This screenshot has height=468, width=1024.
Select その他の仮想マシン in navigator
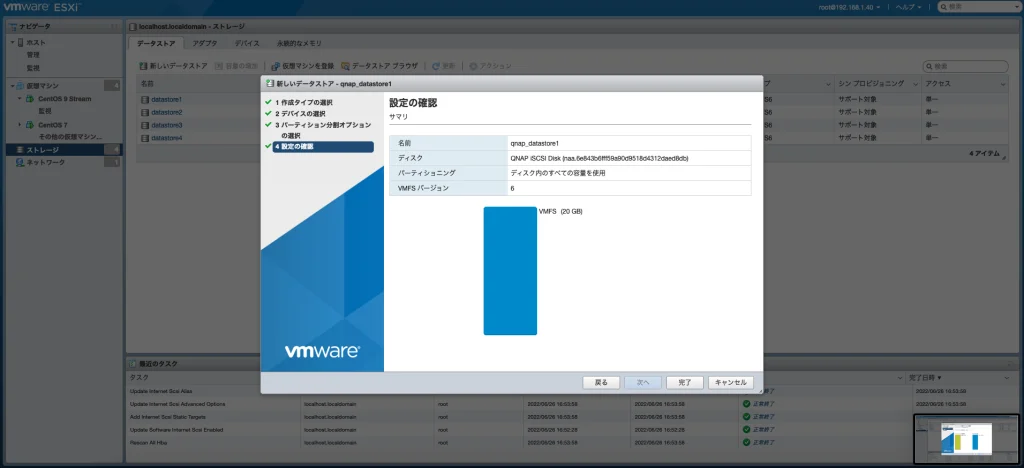(71, 136)
